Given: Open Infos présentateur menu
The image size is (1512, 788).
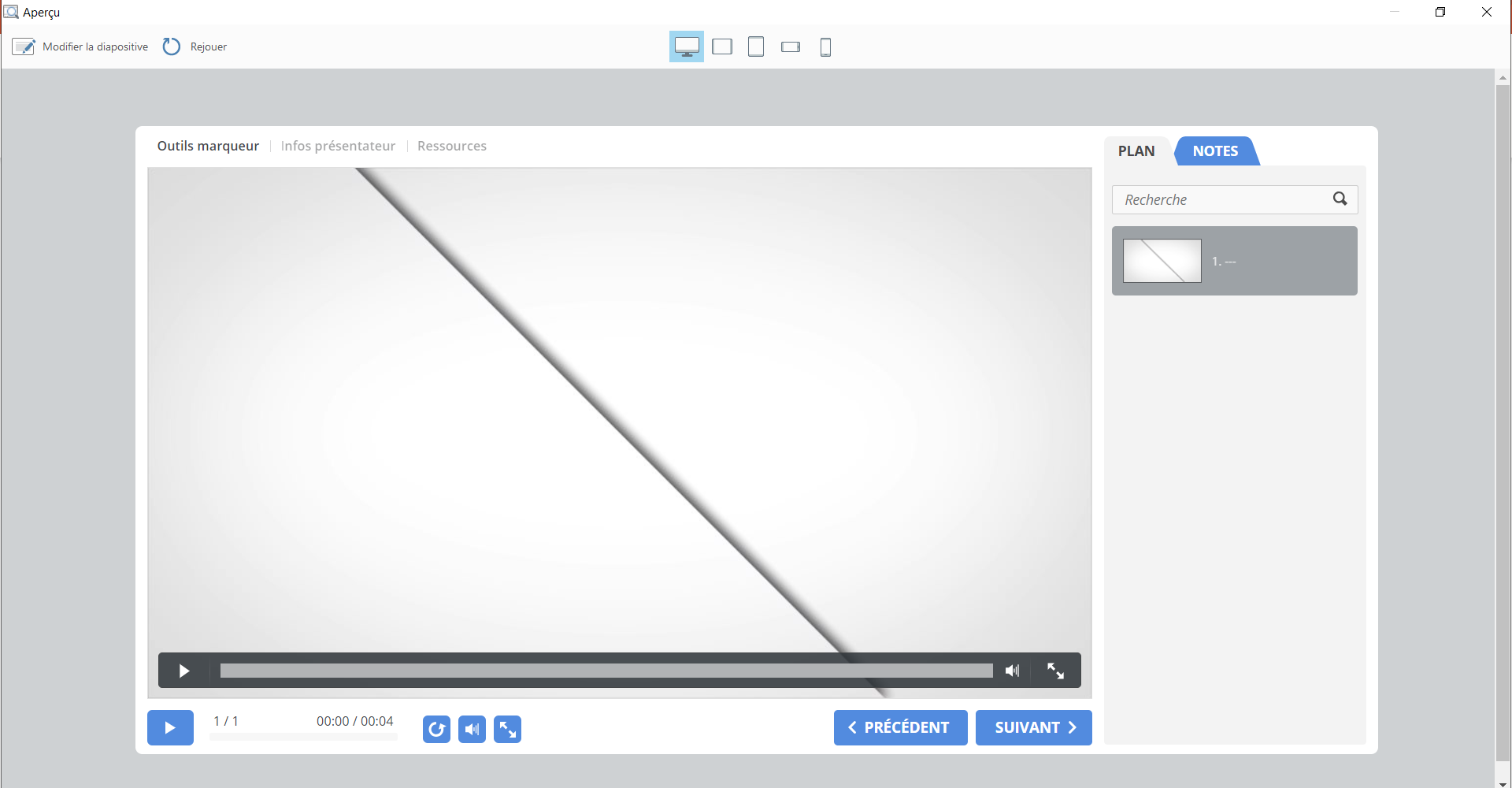Looking at the screenshot, I should [x=338, y=146].
